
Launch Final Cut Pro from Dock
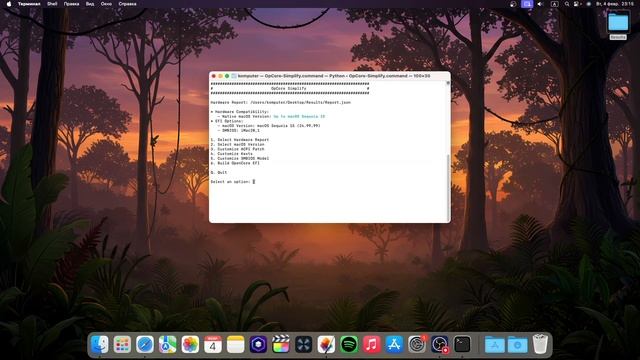tap(281, 344)
